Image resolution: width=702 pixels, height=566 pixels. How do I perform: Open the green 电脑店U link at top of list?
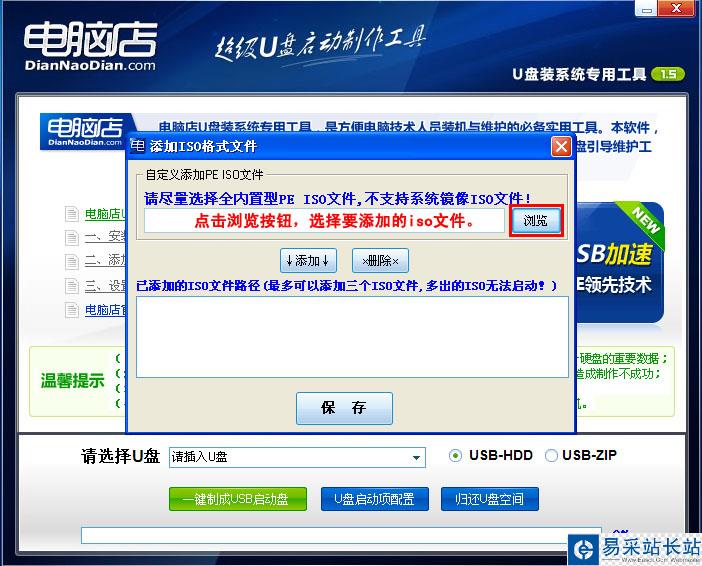(x=106, y=214)
